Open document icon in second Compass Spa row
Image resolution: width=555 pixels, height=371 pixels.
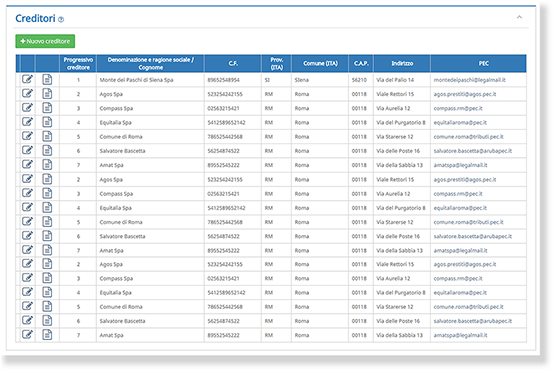click(47, 193)
